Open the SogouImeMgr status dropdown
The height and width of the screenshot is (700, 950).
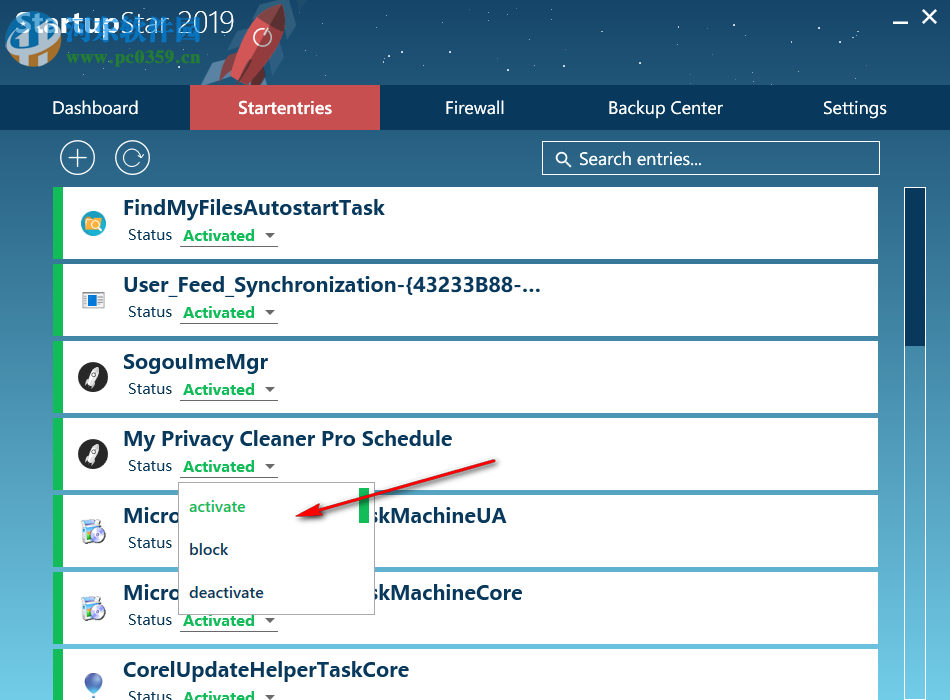tap(229, 390)
